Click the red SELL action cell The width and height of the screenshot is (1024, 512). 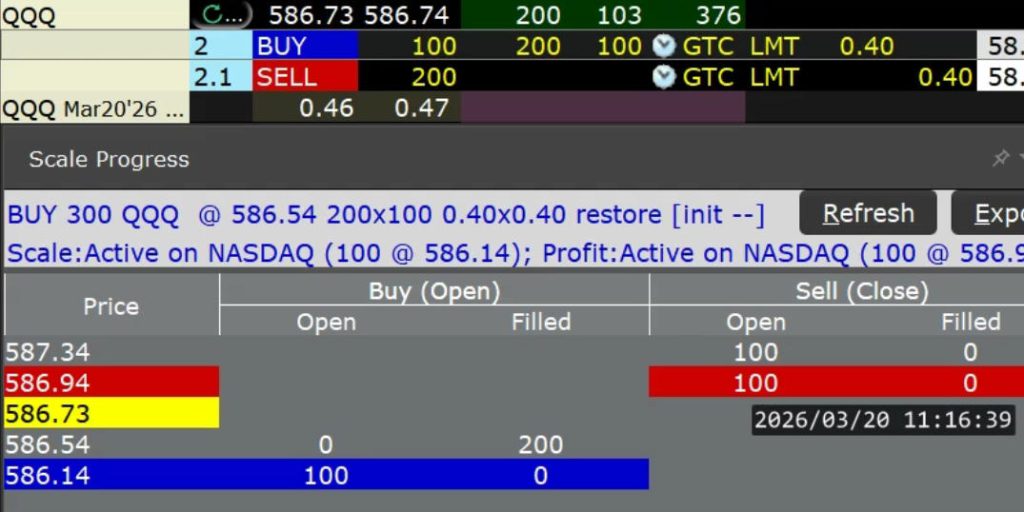coord(305,77)
